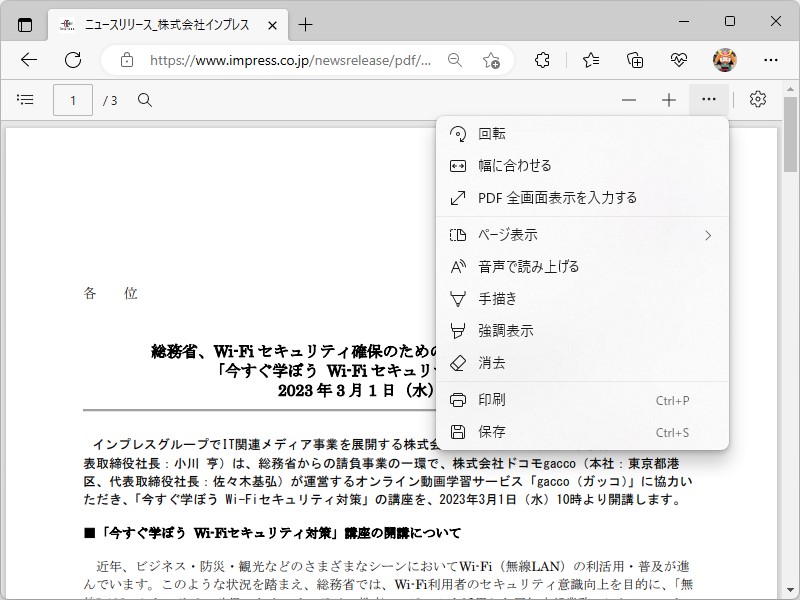
Task: Click the page number input field
Action: click(x=72, y=100)
